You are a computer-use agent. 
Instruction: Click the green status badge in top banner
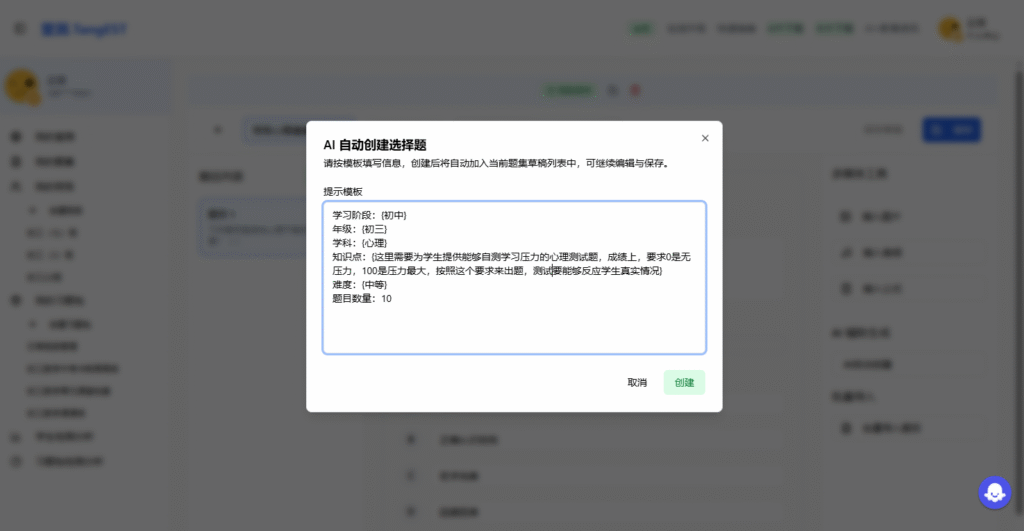568,90
